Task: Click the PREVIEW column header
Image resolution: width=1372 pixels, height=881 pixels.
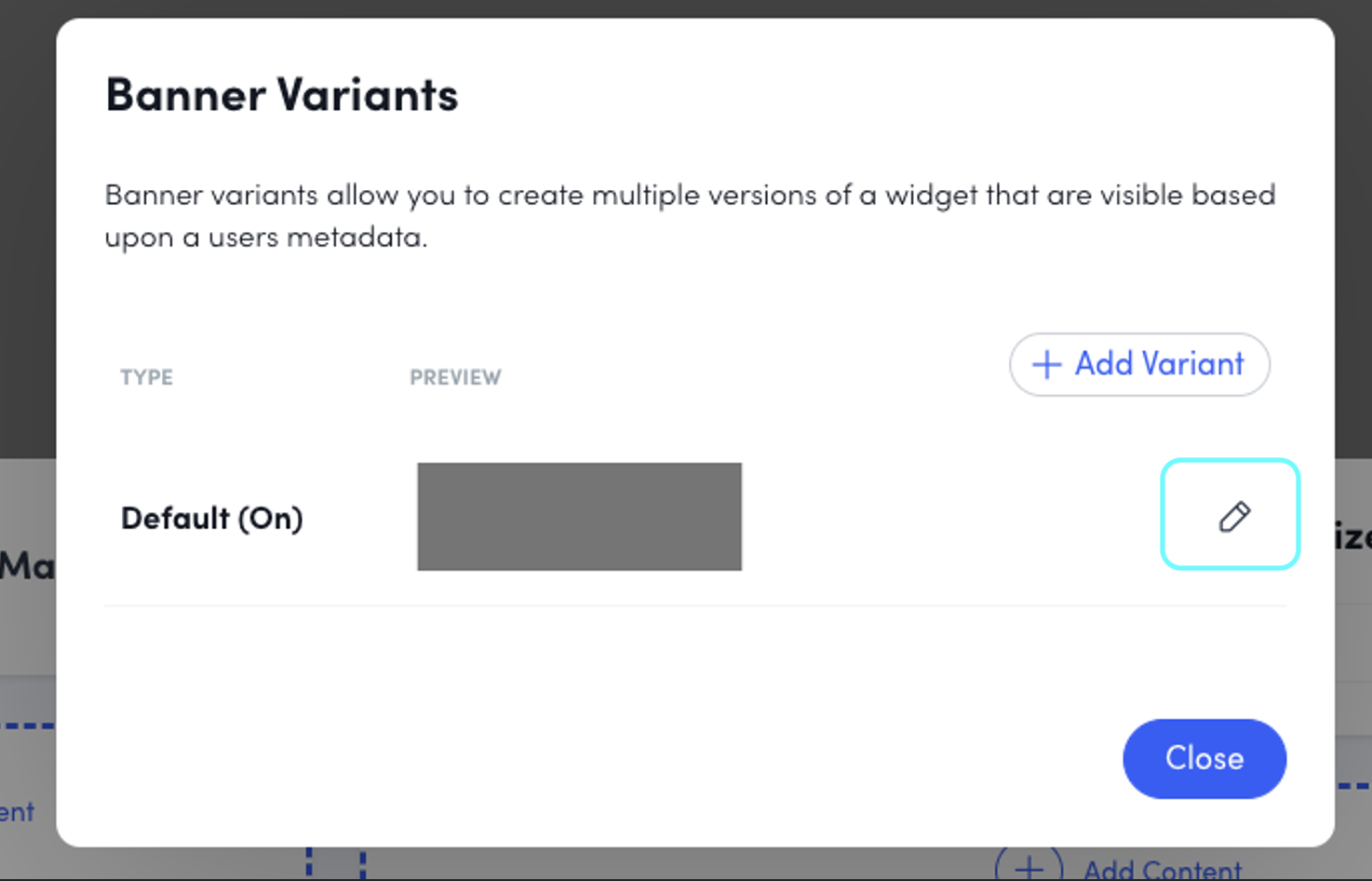Action: [455, 377]
